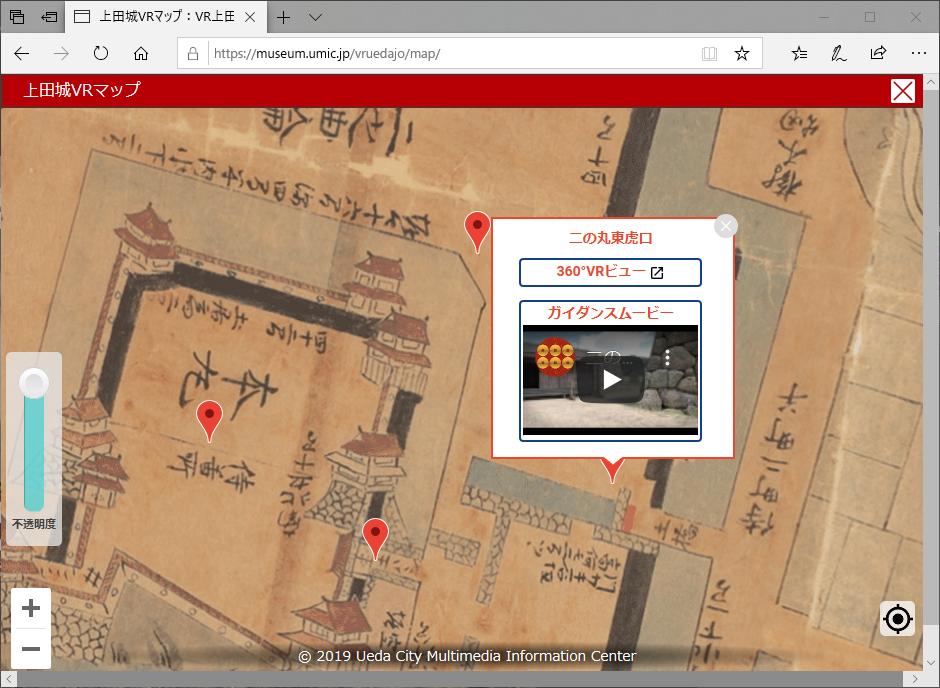The height and width of the screenshot is (688, 940).
Task: Open the Add notes pen tool
Action: pos(839,54)
